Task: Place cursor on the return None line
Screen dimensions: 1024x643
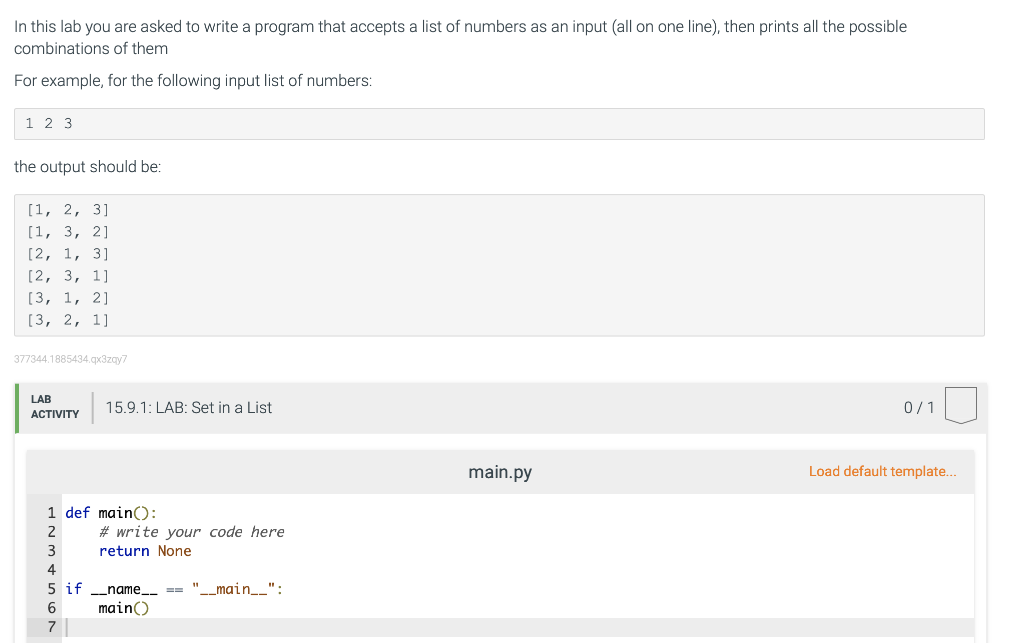Action: pyautogui.click(x=145, y=551)
